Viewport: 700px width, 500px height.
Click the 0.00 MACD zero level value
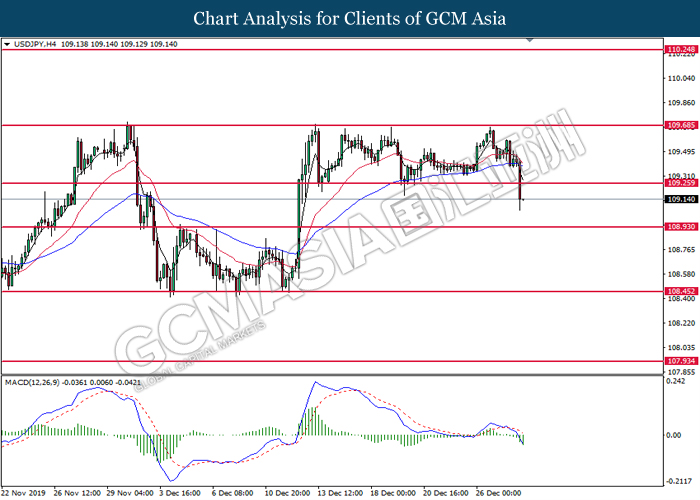(674, 435)
